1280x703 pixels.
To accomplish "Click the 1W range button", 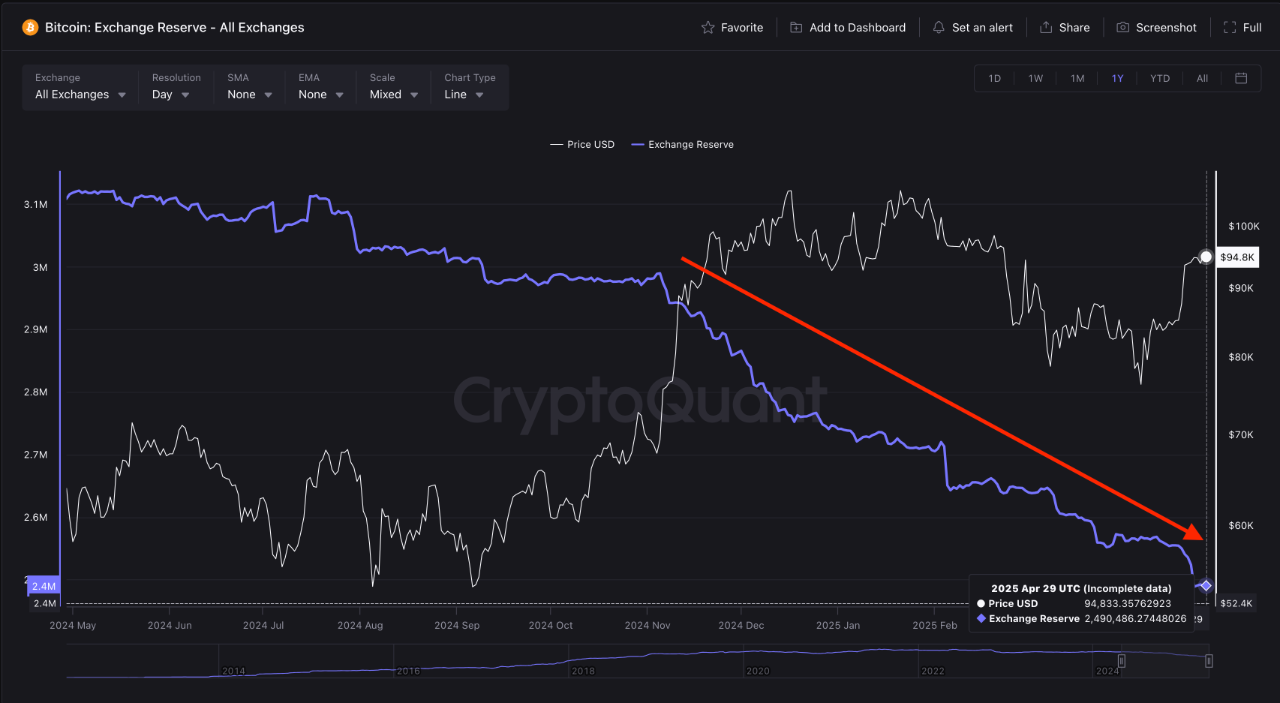I will point(1035,78).
